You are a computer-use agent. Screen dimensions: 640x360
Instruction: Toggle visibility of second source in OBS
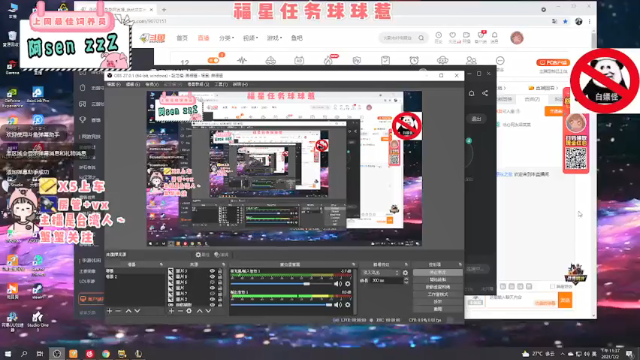click(212, 277)
